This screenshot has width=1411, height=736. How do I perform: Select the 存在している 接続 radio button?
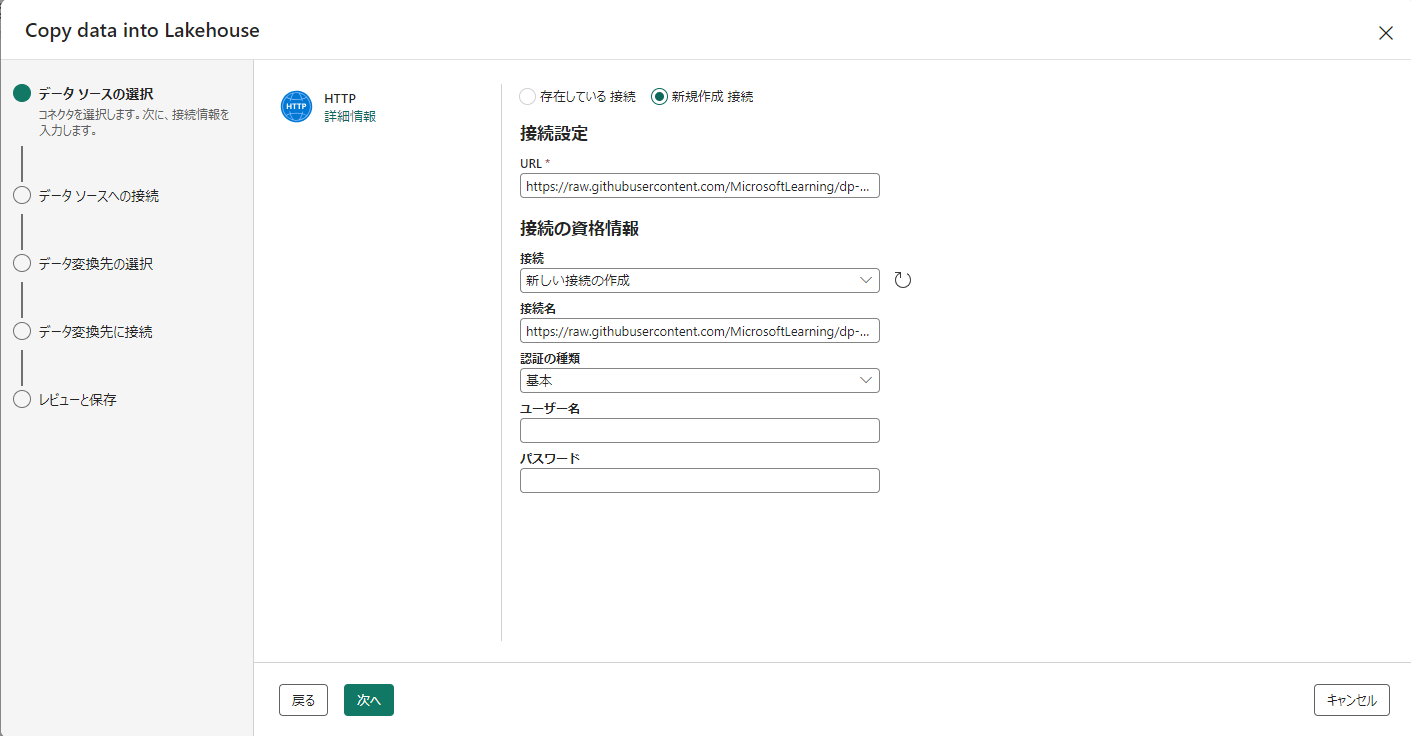pos(528,97)
